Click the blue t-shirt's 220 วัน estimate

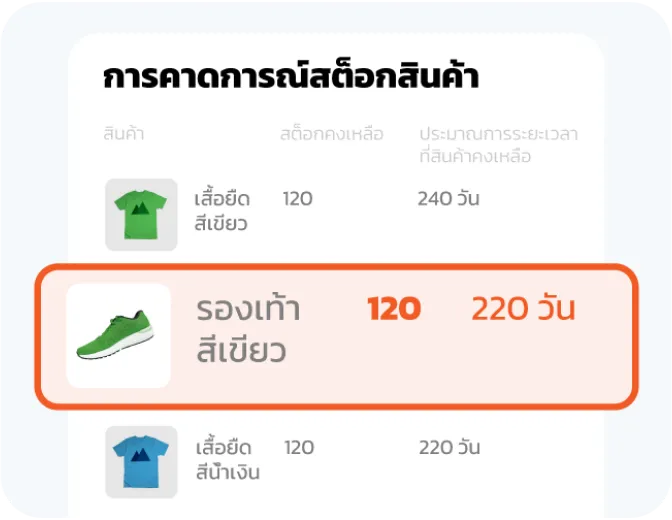click(449, 448)
